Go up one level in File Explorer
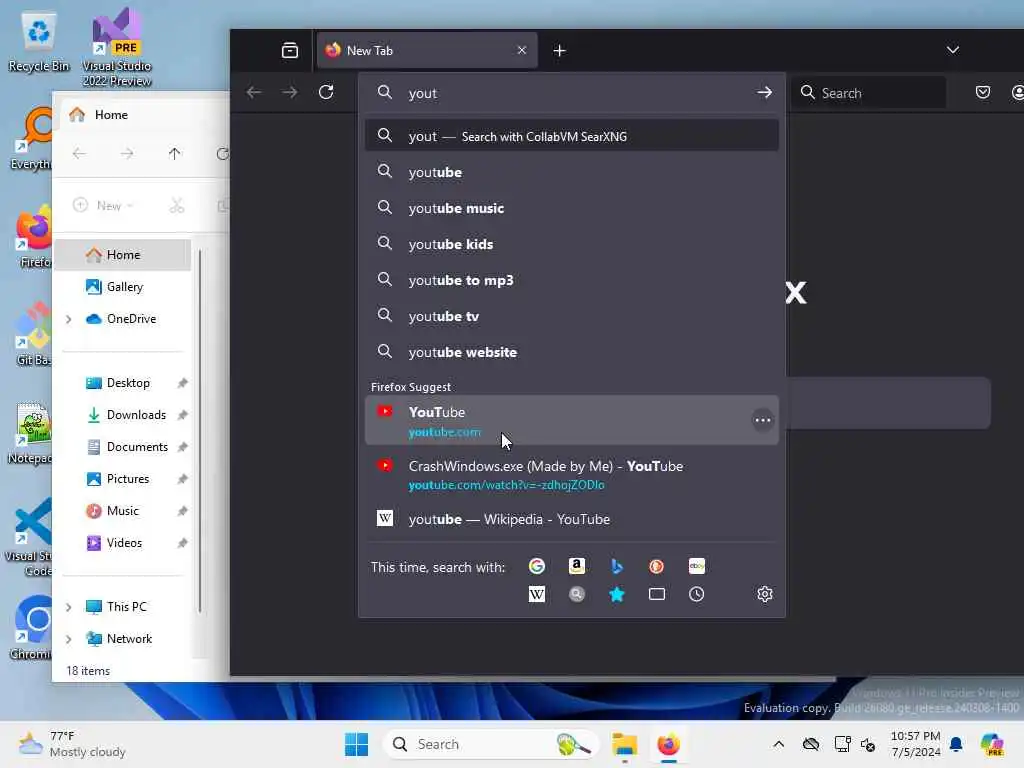1024x768 pixels. (174, 153)
